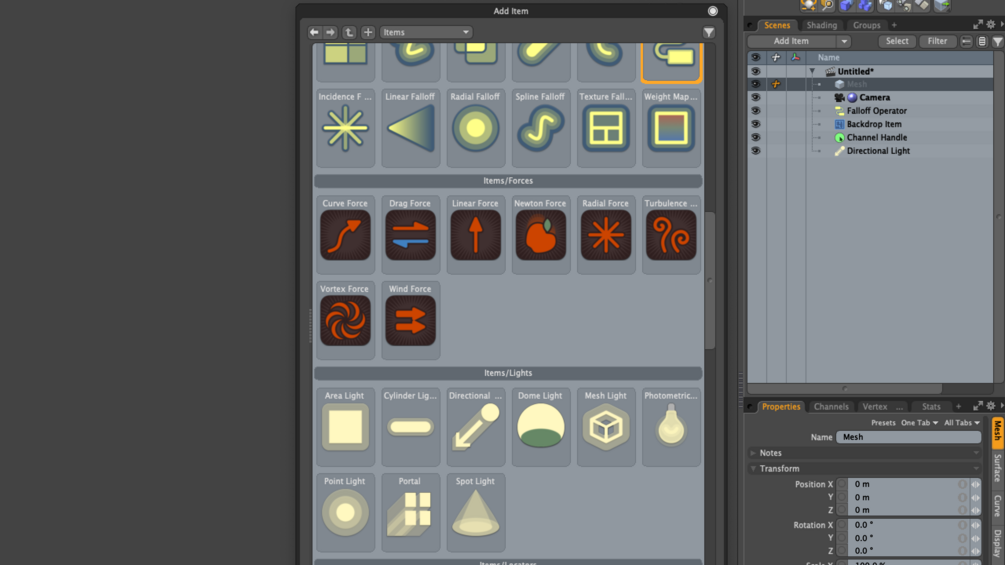
Task: Click the Name field containing Mesh
Action: (908, 437)
